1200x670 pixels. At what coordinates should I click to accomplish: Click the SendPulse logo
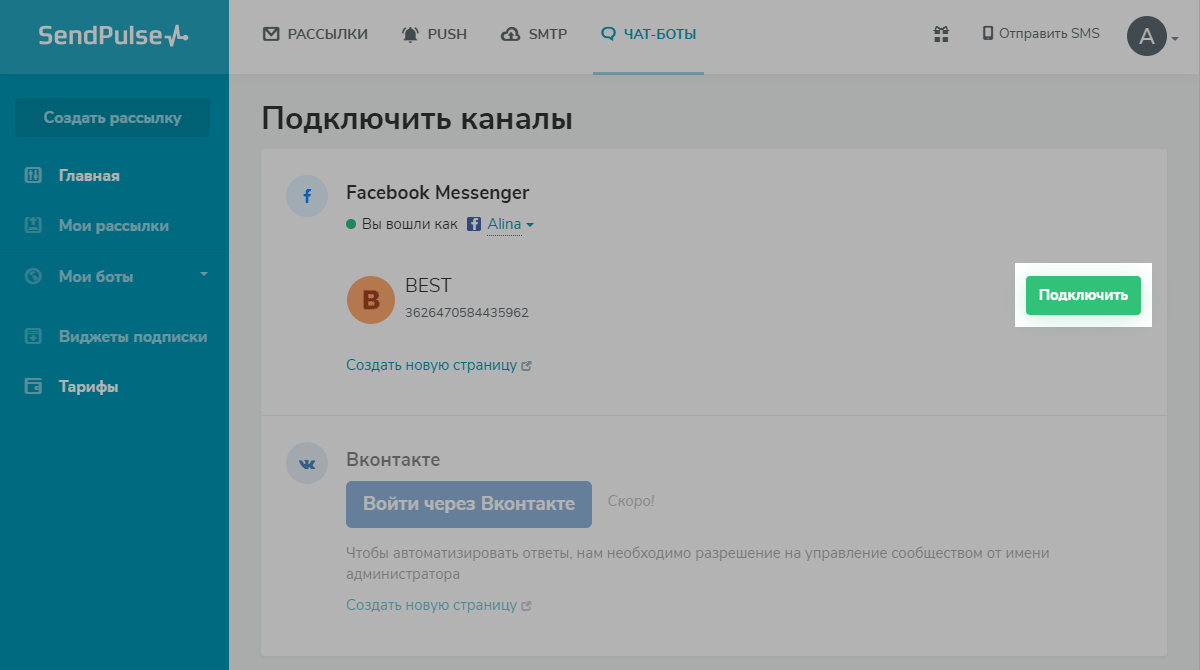point(113,36)
